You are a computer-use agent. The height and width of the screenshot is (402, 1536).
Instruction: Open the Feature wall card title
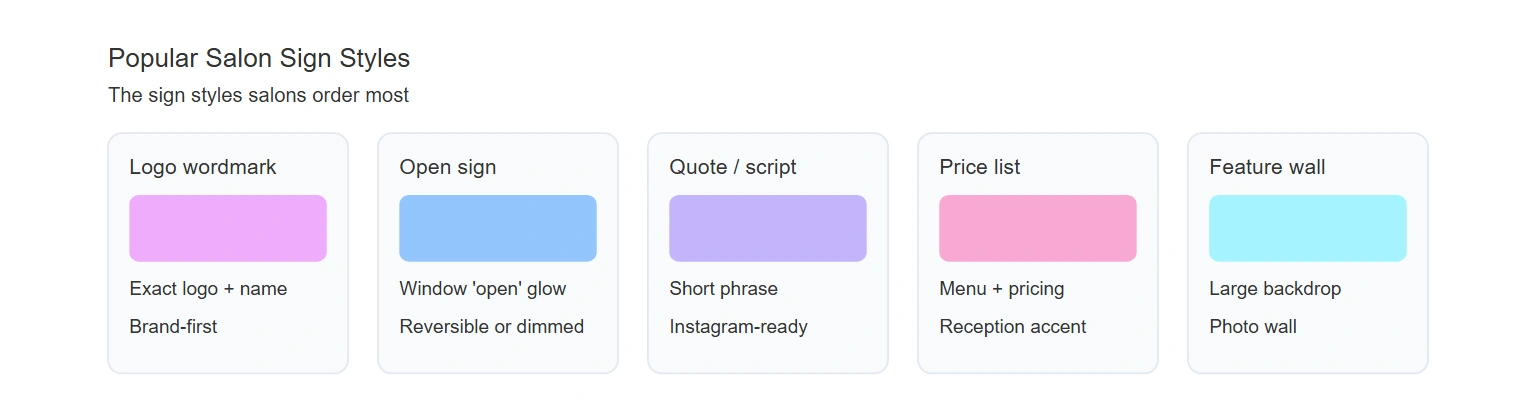[x=1267, y=167]
